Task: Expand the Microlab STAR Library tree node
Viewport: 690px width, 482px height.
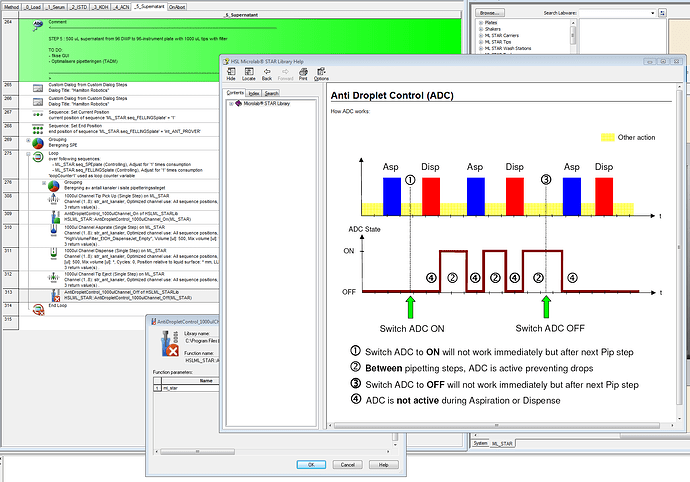Action: tap(229, 105)
